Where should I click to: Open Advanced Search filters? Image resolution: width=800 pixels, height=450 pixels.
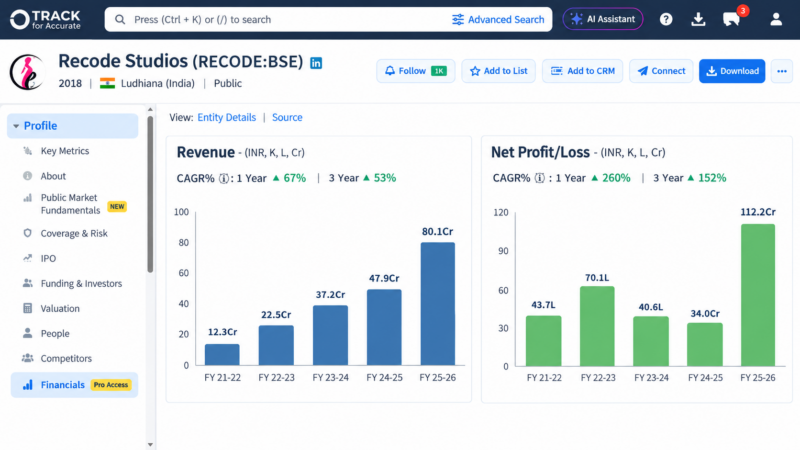click(x=498, y=19)
